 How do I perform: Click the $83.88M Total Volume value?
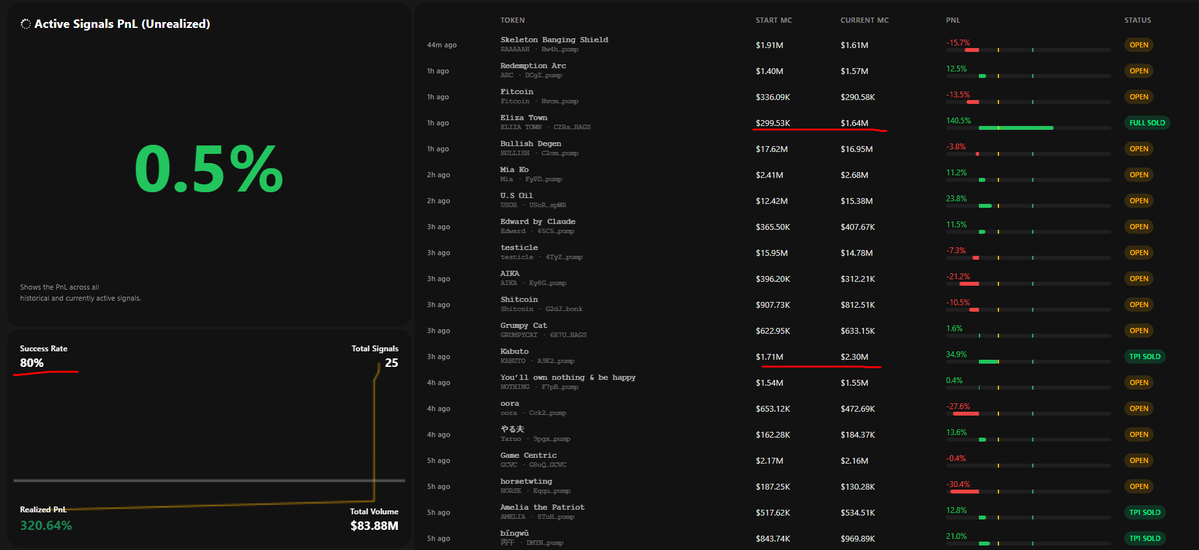[x=375, y=526]
